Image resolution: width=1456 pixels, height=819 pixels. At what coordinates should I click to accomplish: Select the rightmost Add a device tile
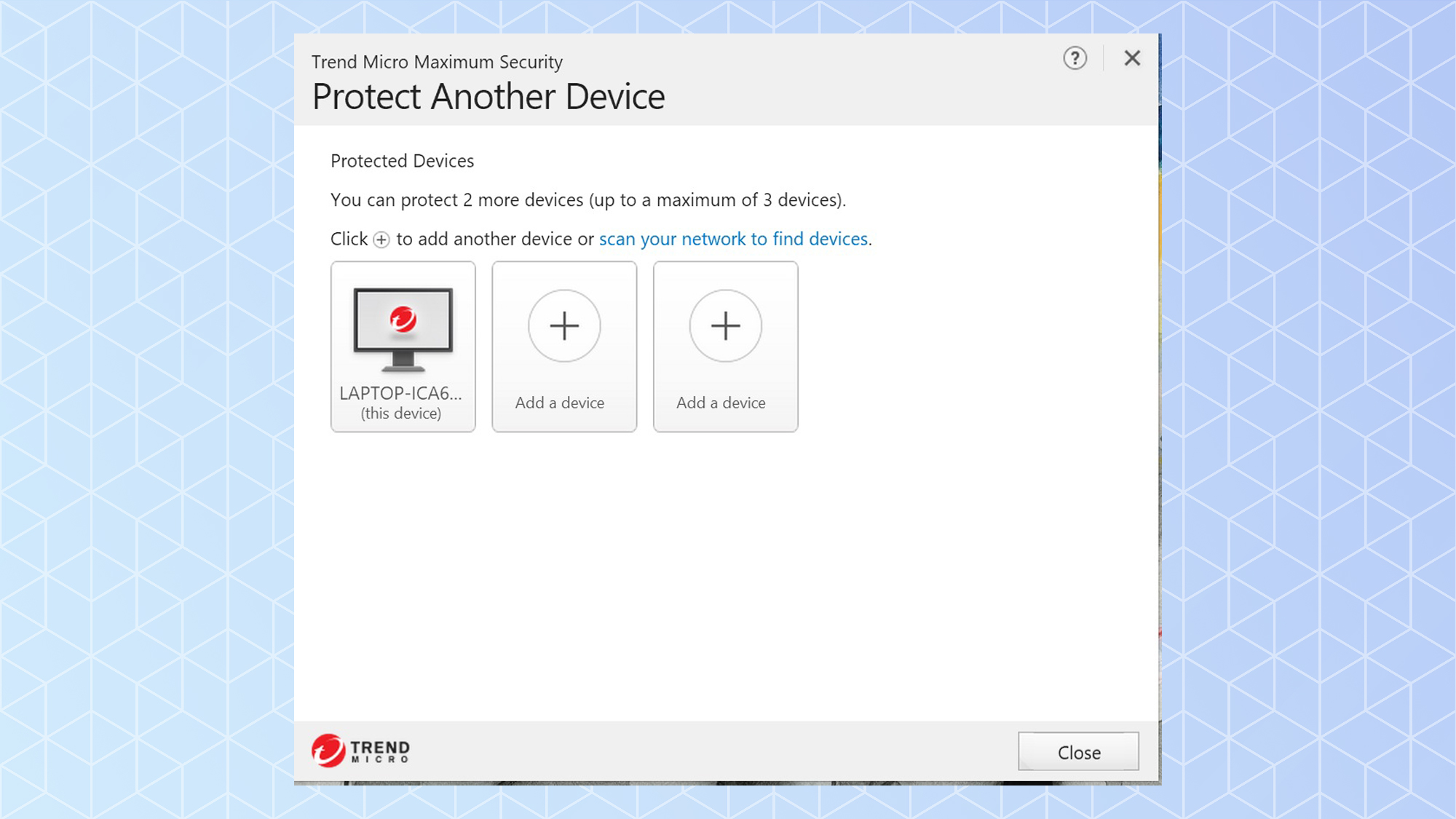coord(726,346)
